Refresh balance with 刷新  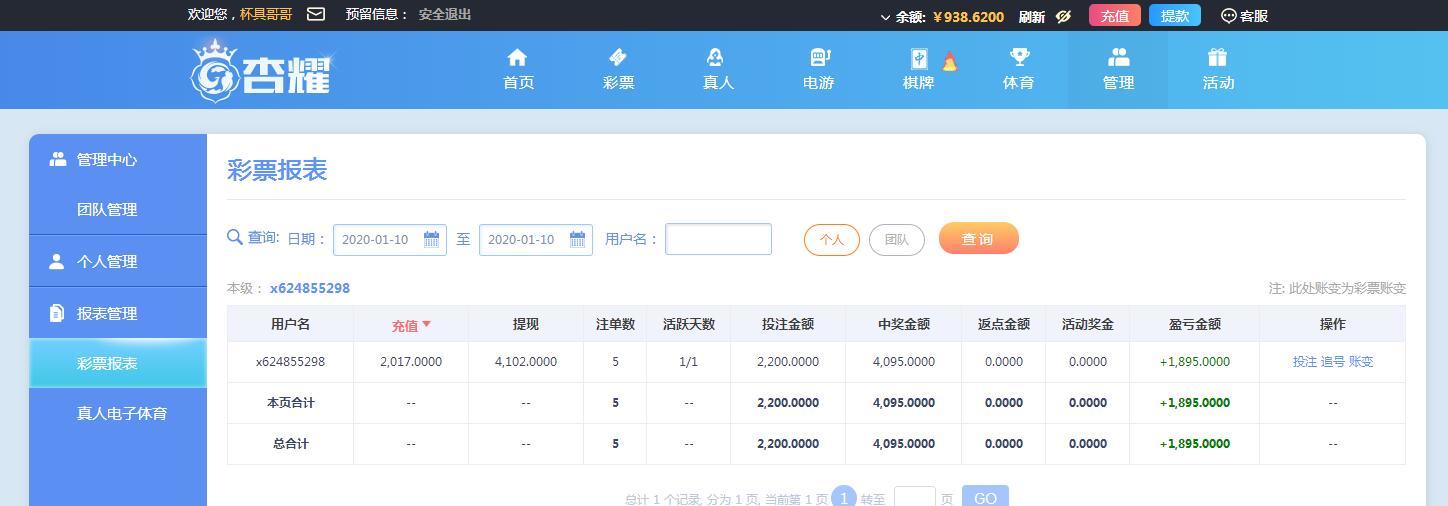coord(1032,16)
